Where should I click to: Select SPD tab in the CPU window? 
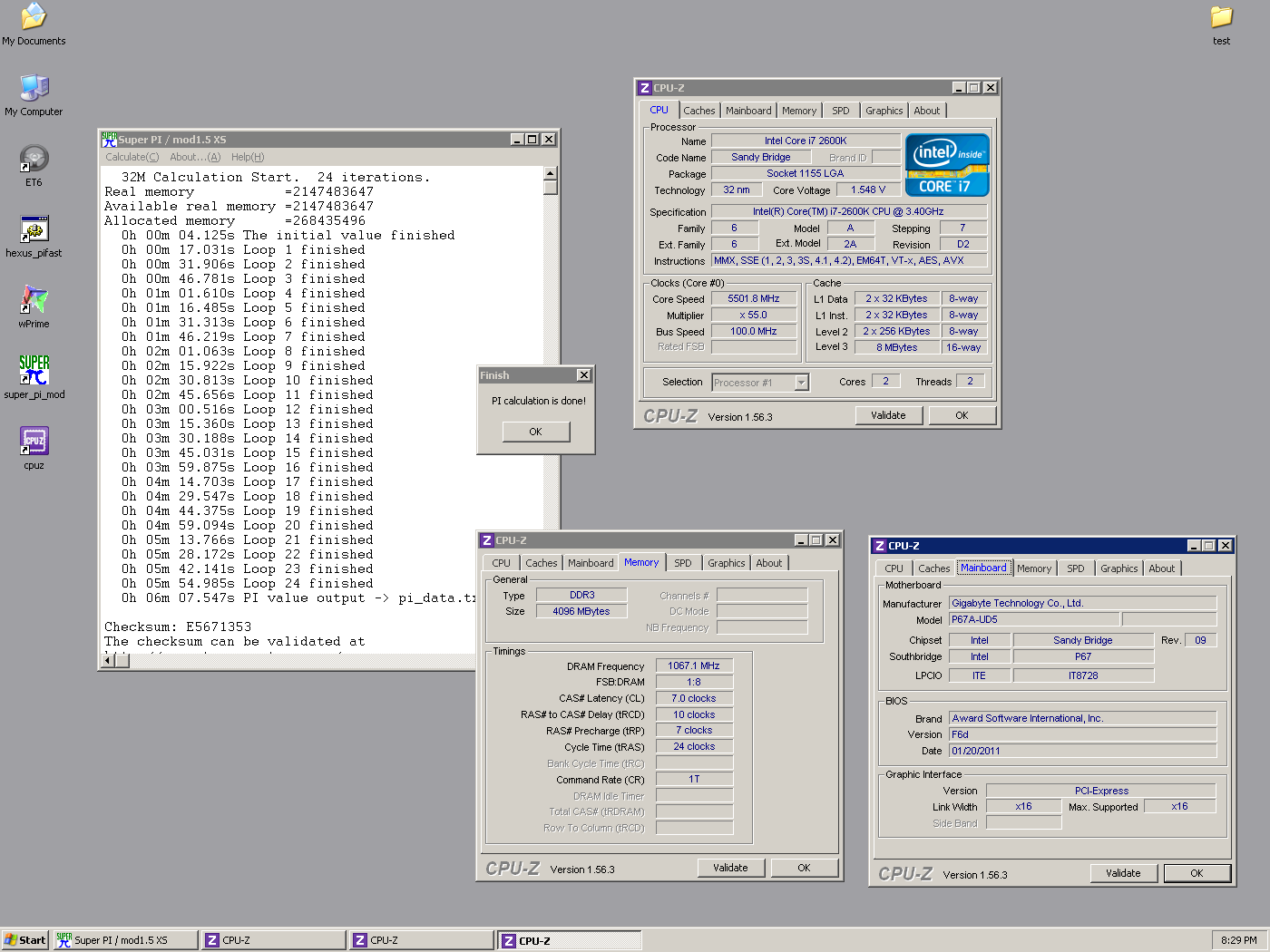coord(841,111)
